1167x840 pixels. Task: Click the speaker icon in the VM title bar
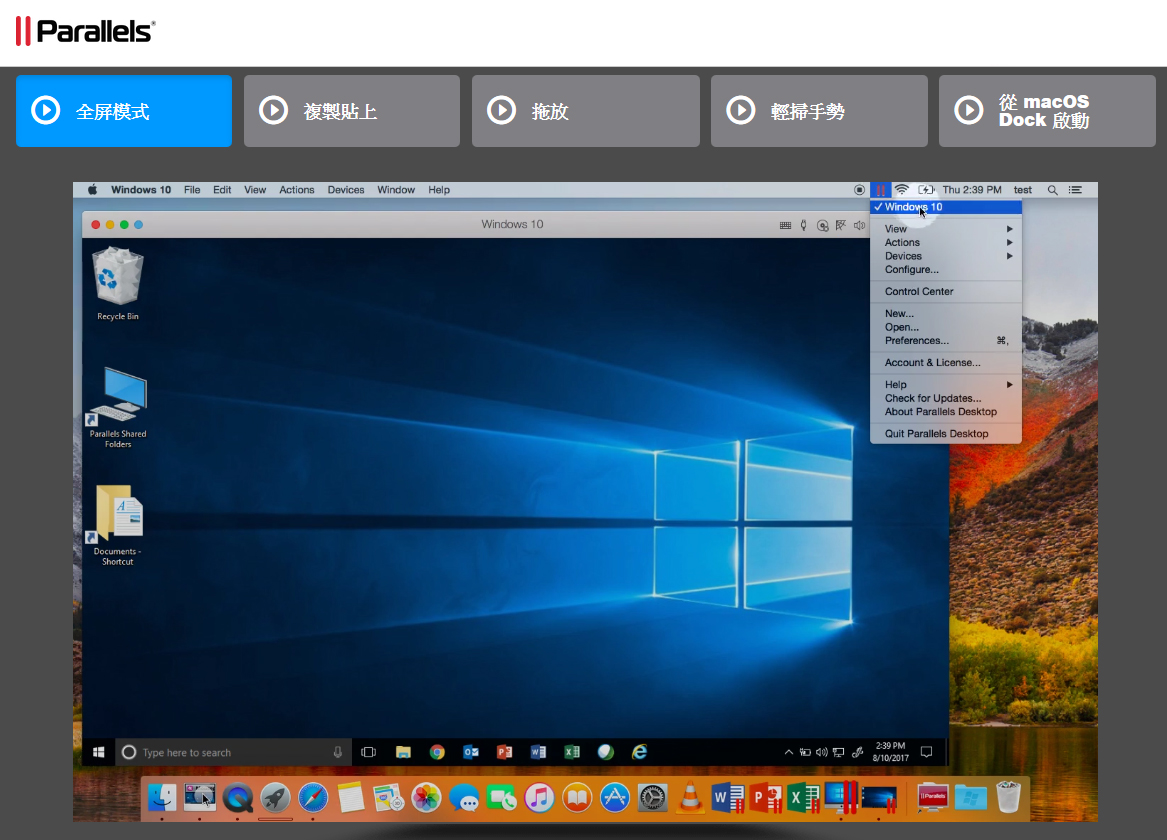859,225
